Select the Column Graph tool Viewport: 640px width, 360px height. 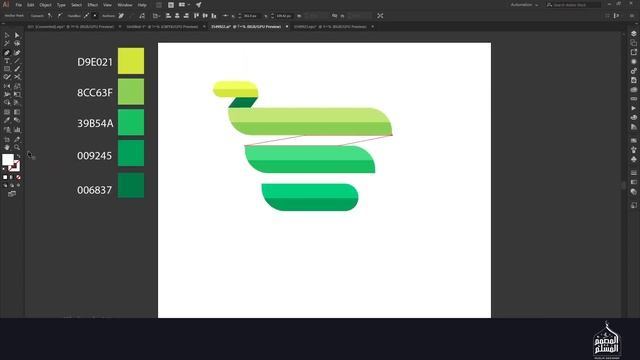pyautogui.click(x=17, y=130)
